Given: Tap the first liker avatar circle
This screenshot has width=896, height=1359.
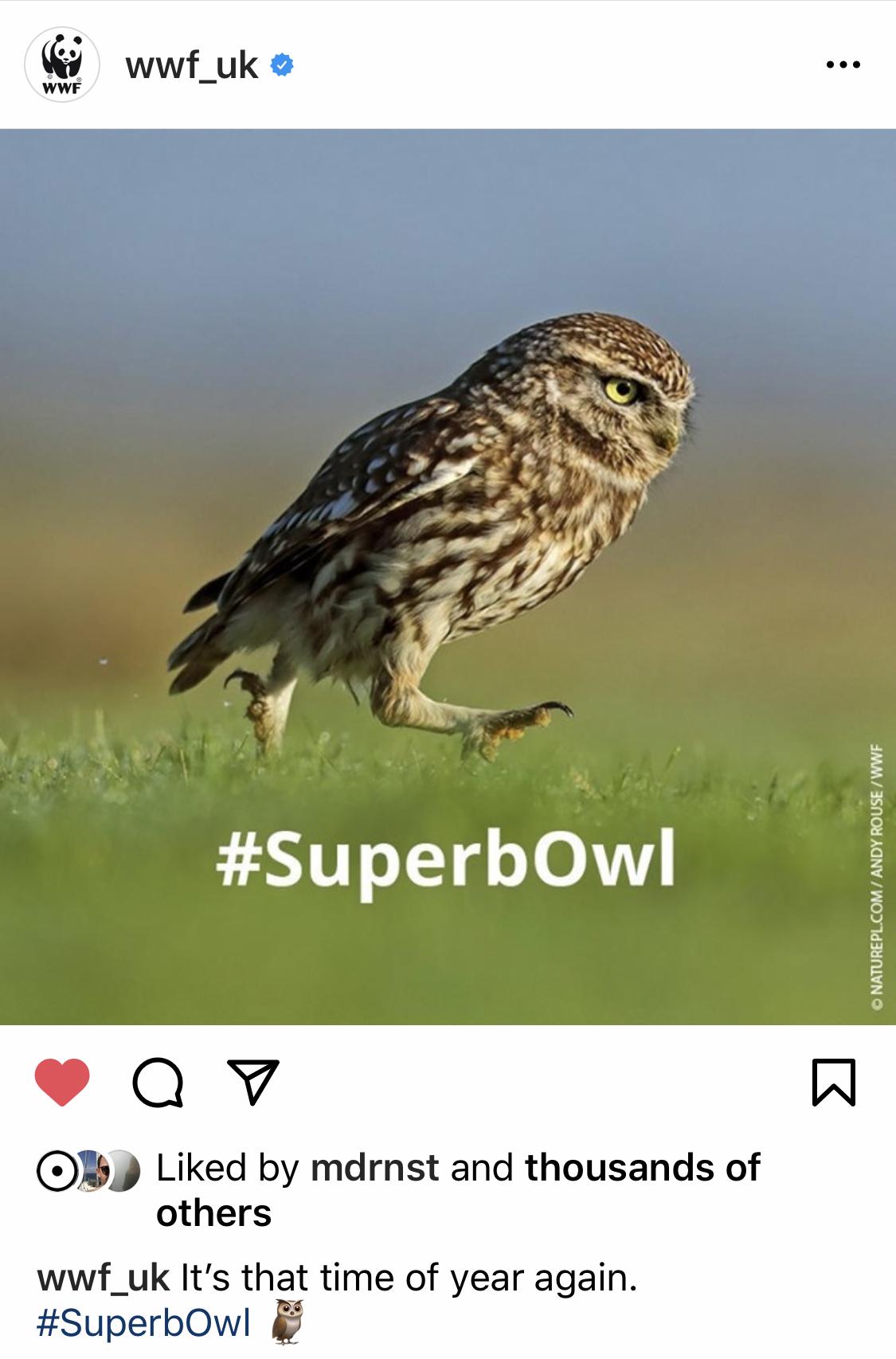Looking at the screenshot, I should [x=56, y=1171].
